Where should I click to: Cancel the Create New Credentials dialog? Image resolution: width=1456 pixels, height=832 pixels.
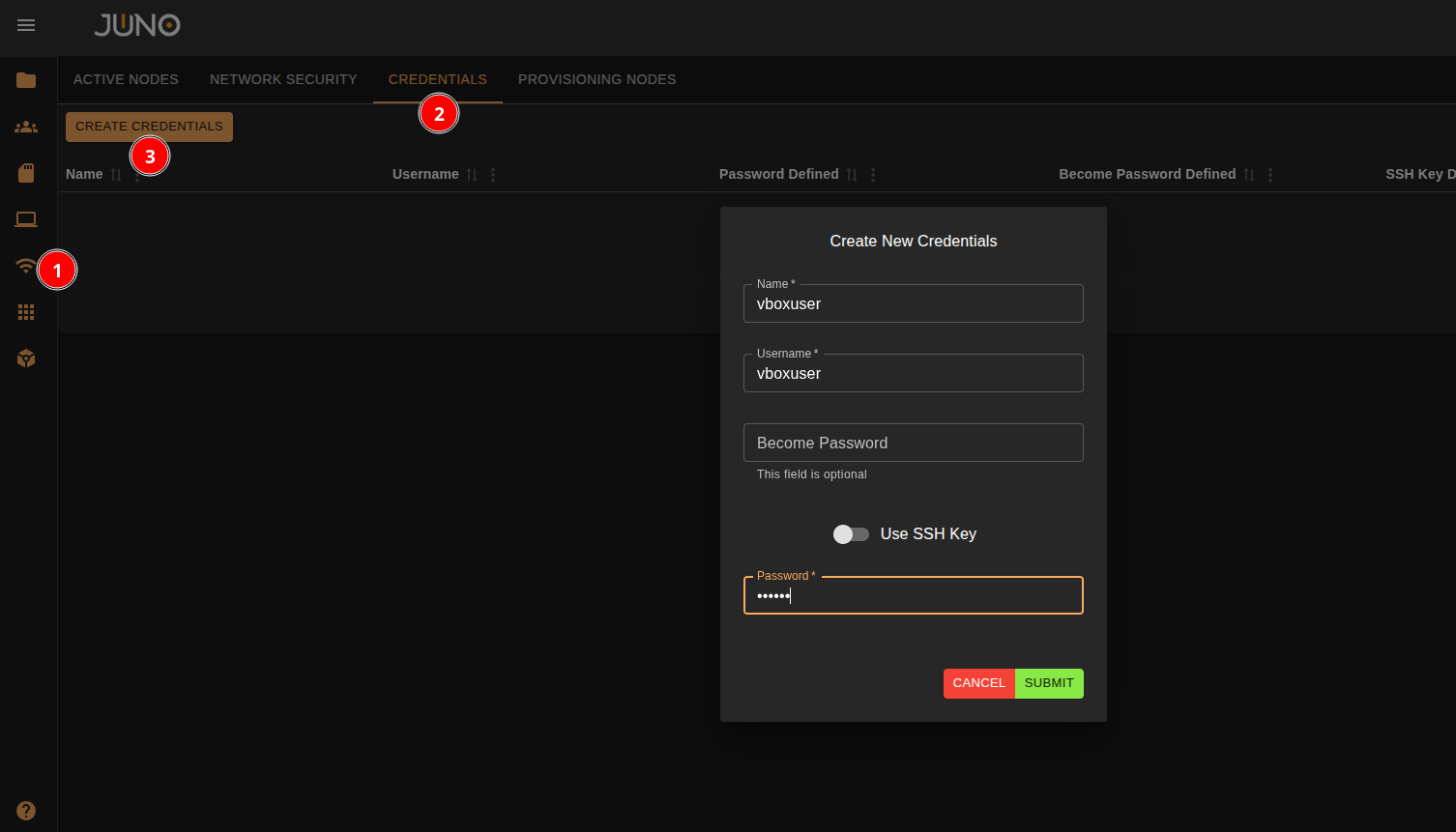978,683
